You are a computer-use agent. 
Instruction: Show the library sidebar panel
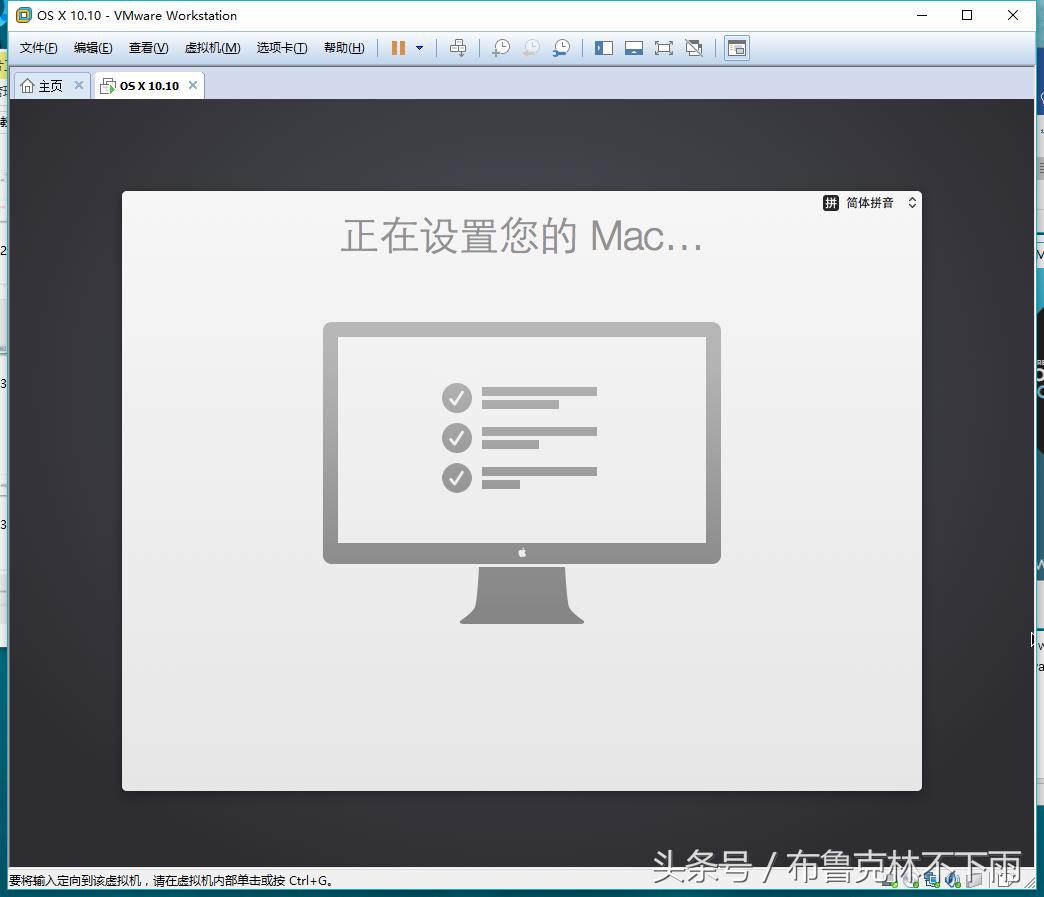[603, 47]
